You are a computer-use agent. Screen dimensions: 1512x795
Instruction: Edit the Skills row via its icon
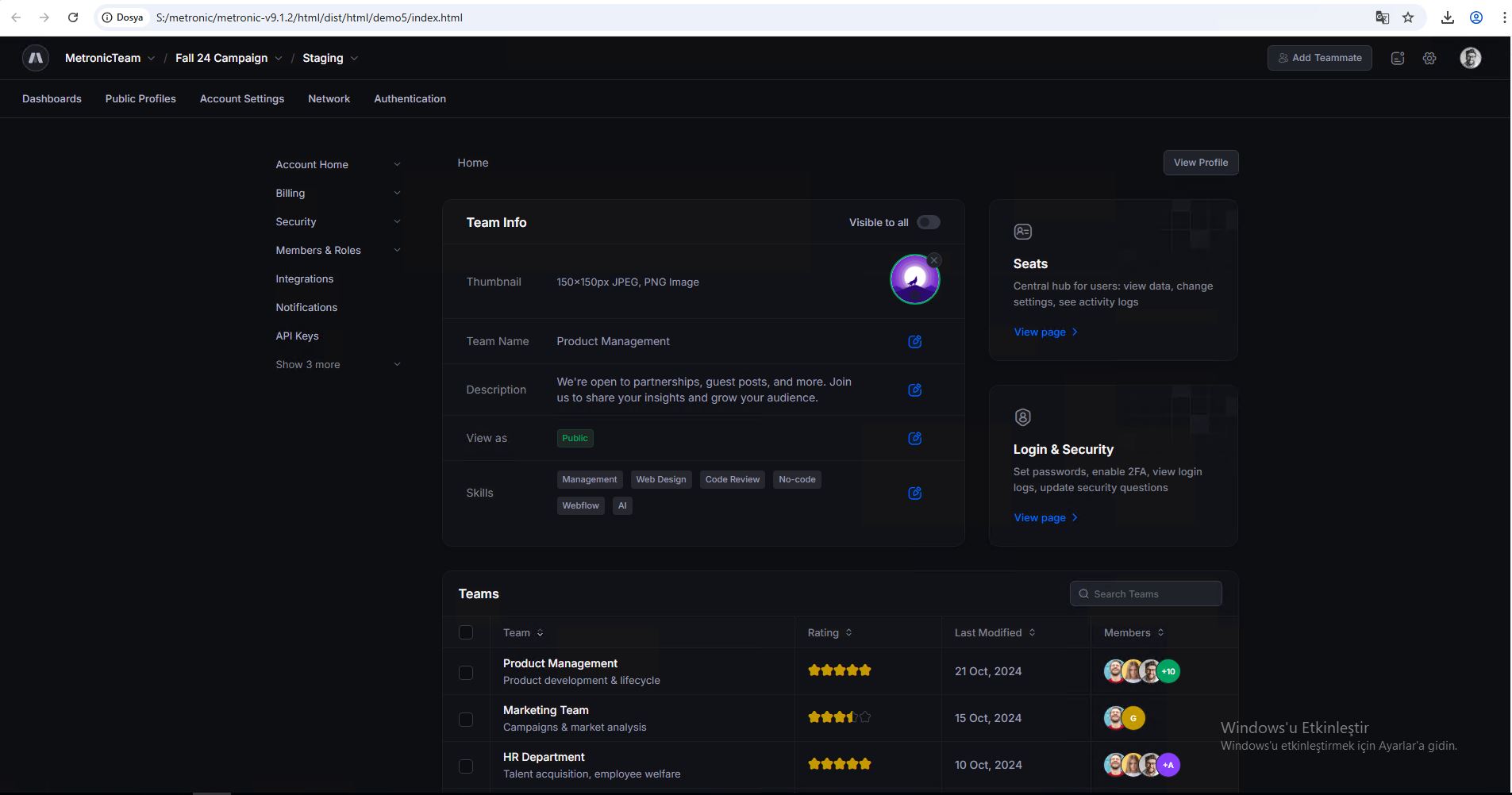point(914,494)
